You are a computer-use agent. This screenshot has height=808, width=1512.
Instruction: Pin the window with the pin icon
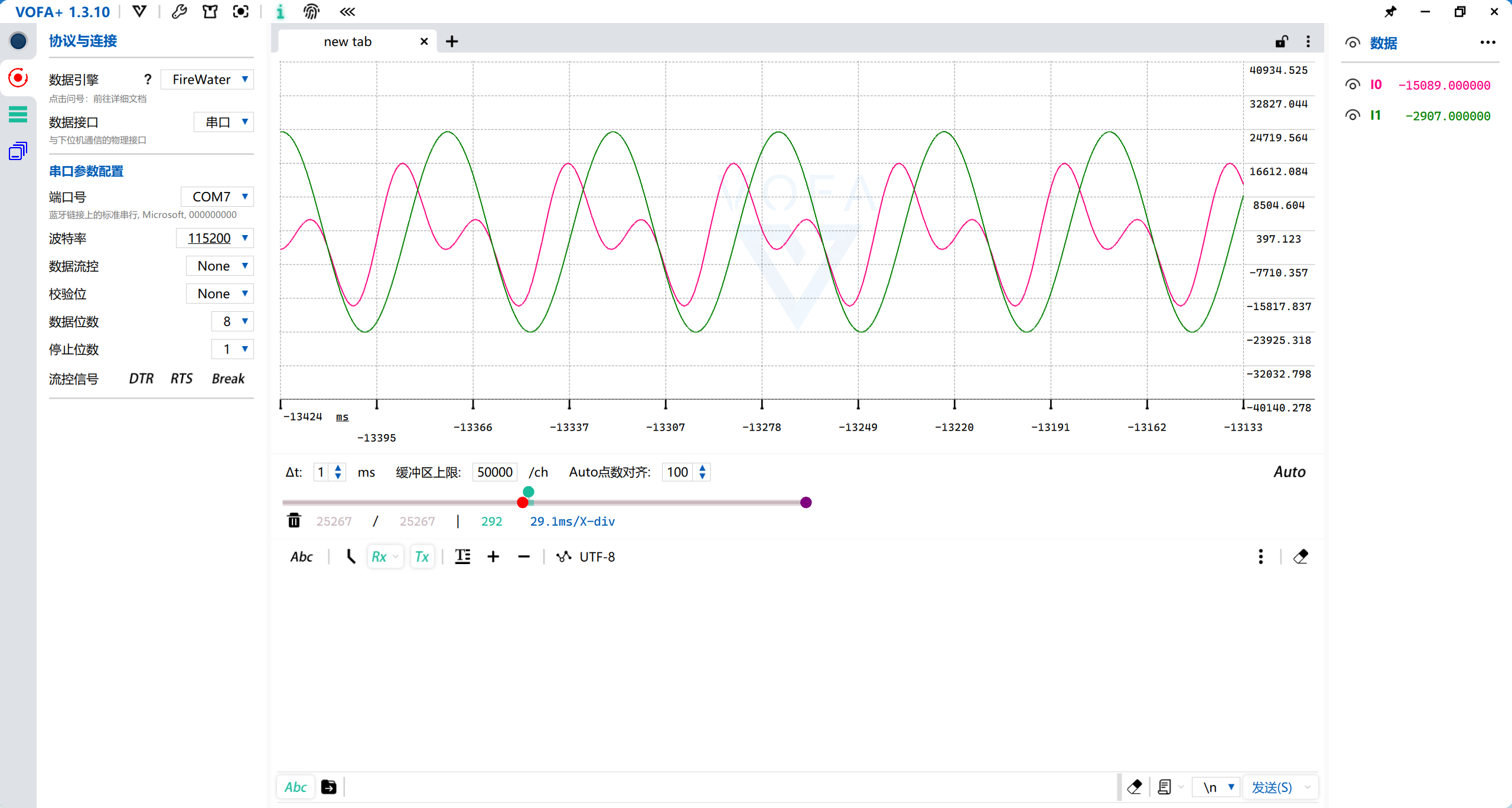(x=1391, y=11)
